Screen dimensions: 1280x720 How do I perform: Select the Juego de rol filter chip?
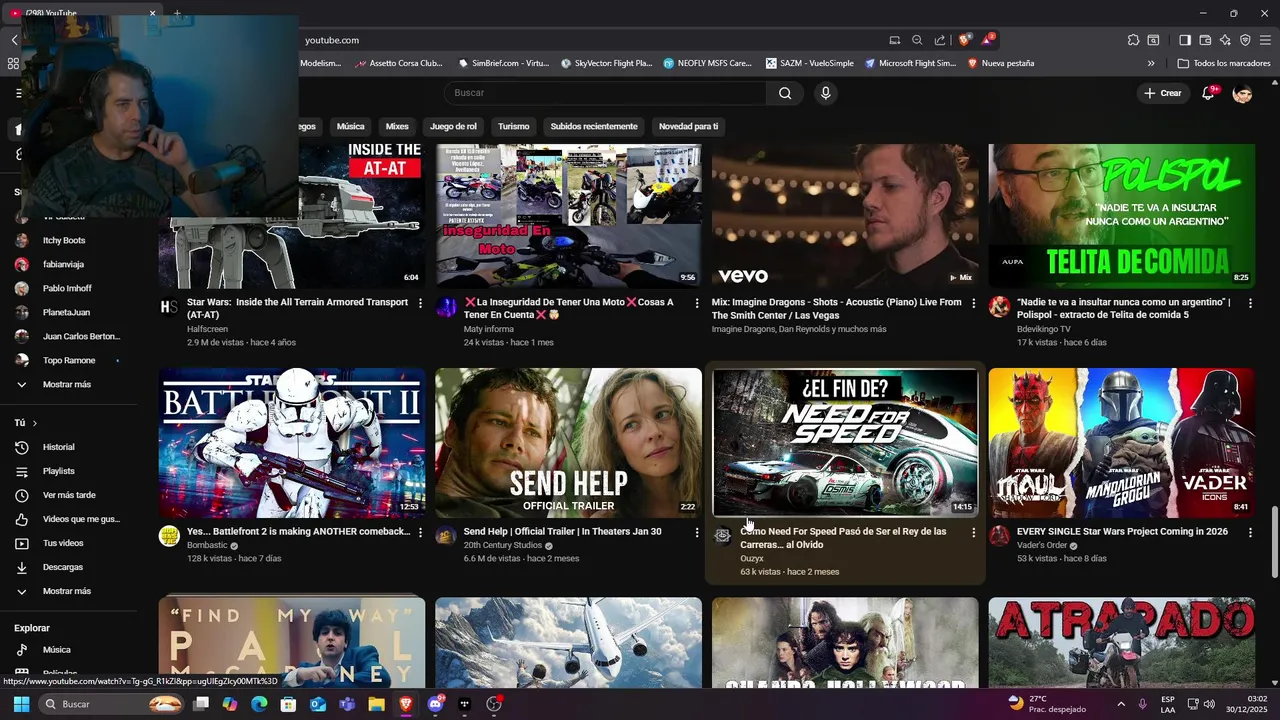coord(453,127)
